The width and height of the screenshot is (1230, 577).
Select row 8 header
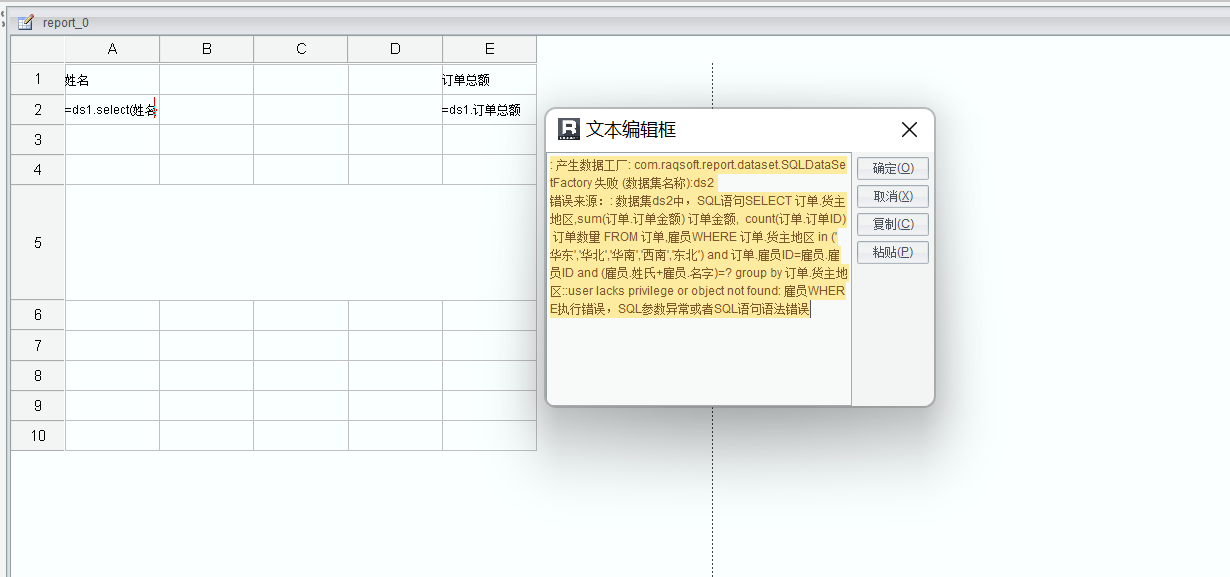[x=38, y=375]
